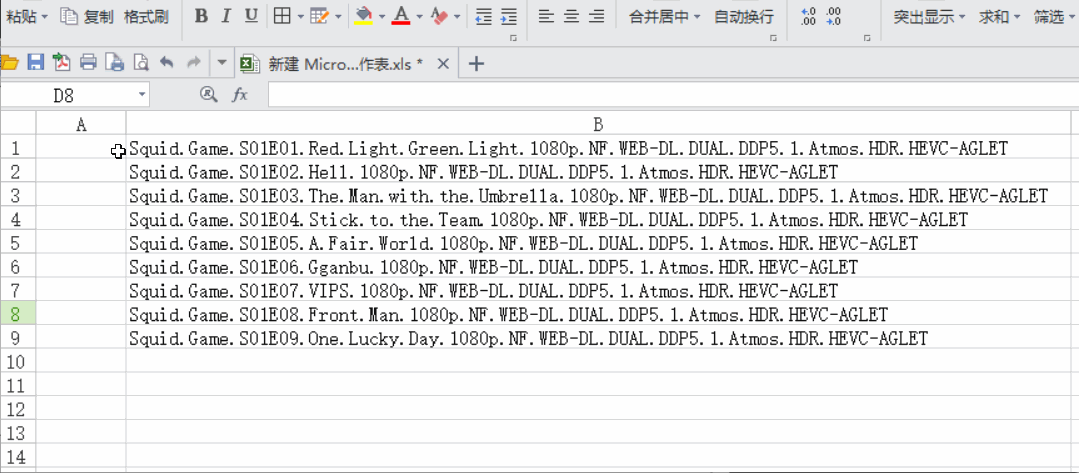Open the Paste (粘贴) dropdown
1079x473 pixels.
click(27, 17)
